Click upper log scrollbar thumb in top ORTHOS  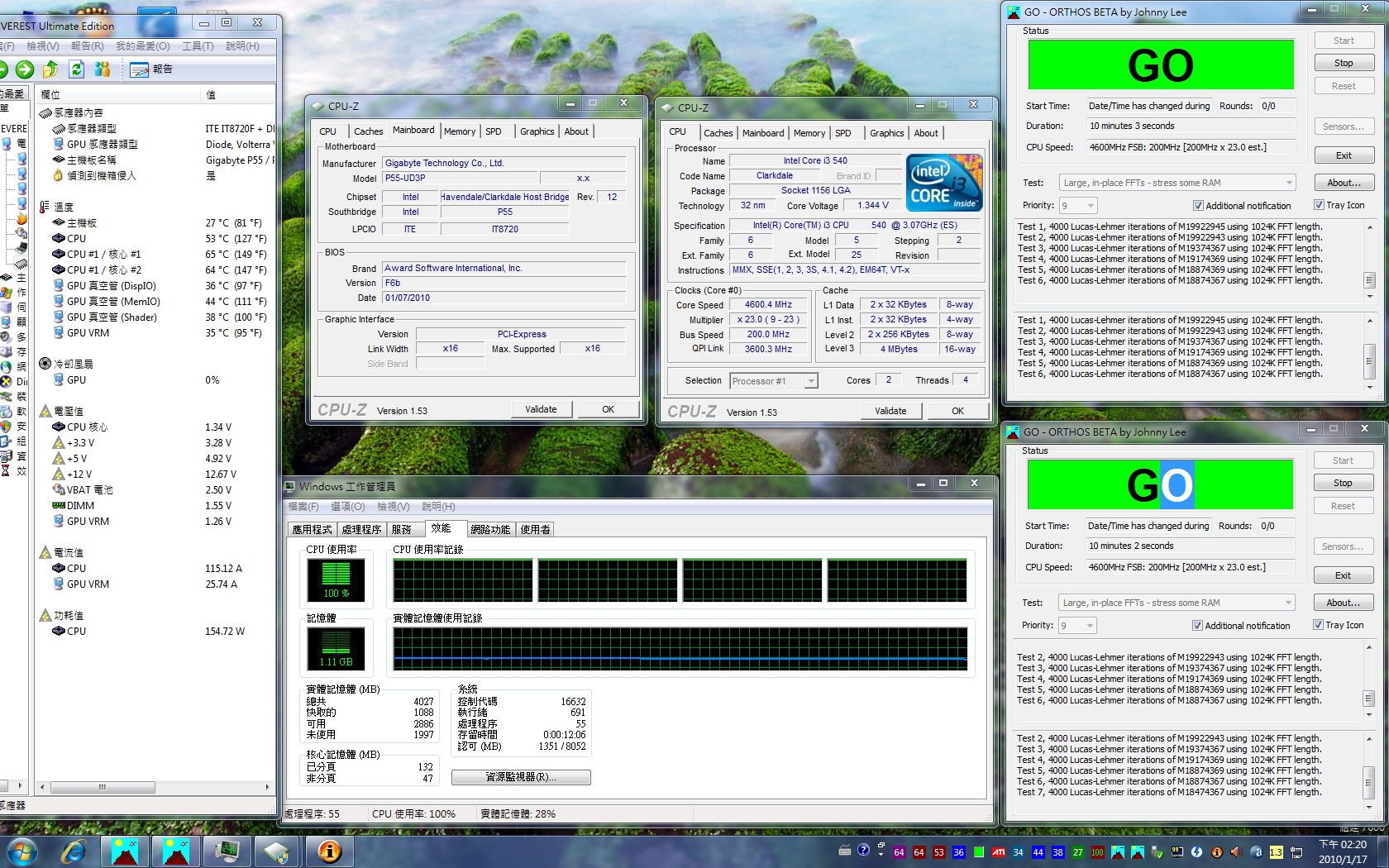click(1369, 280)
